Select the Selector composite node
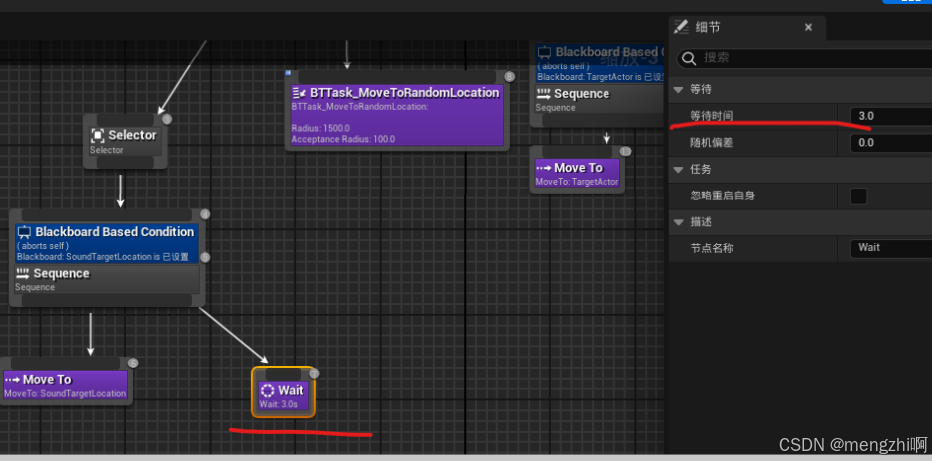Image resolution: width=932 pixels, height=461 pixels. [125, 141]
